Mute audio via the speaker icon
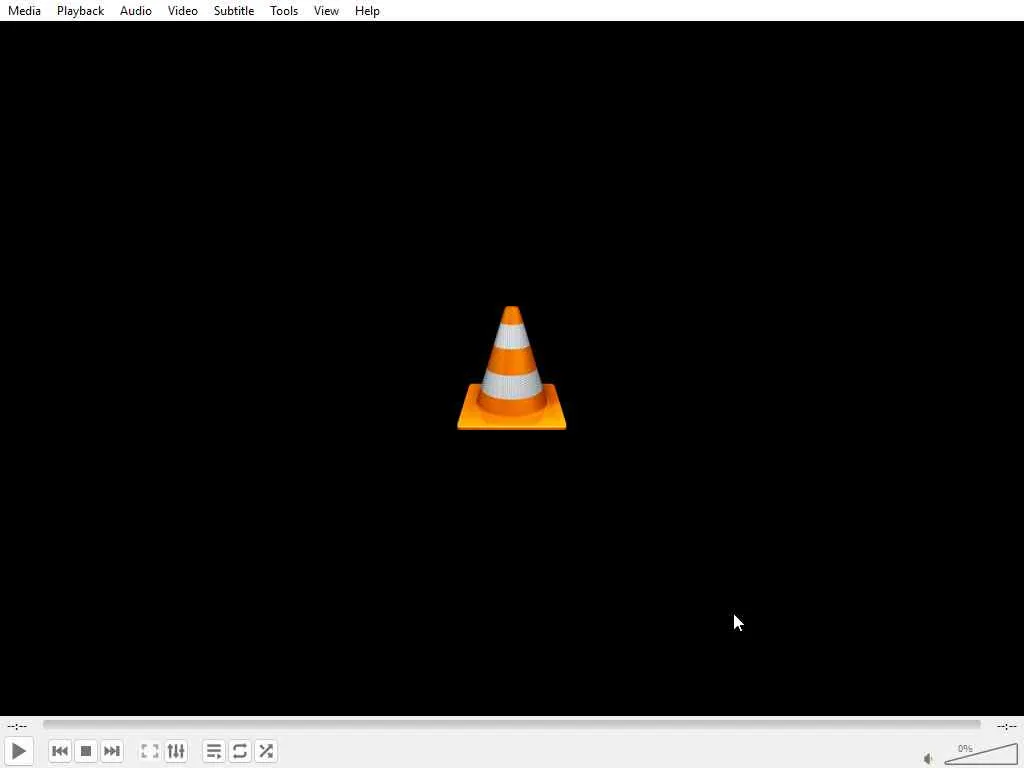This screenshot has height=768, width=1024. pyautogui.click(x=929, y=758)
